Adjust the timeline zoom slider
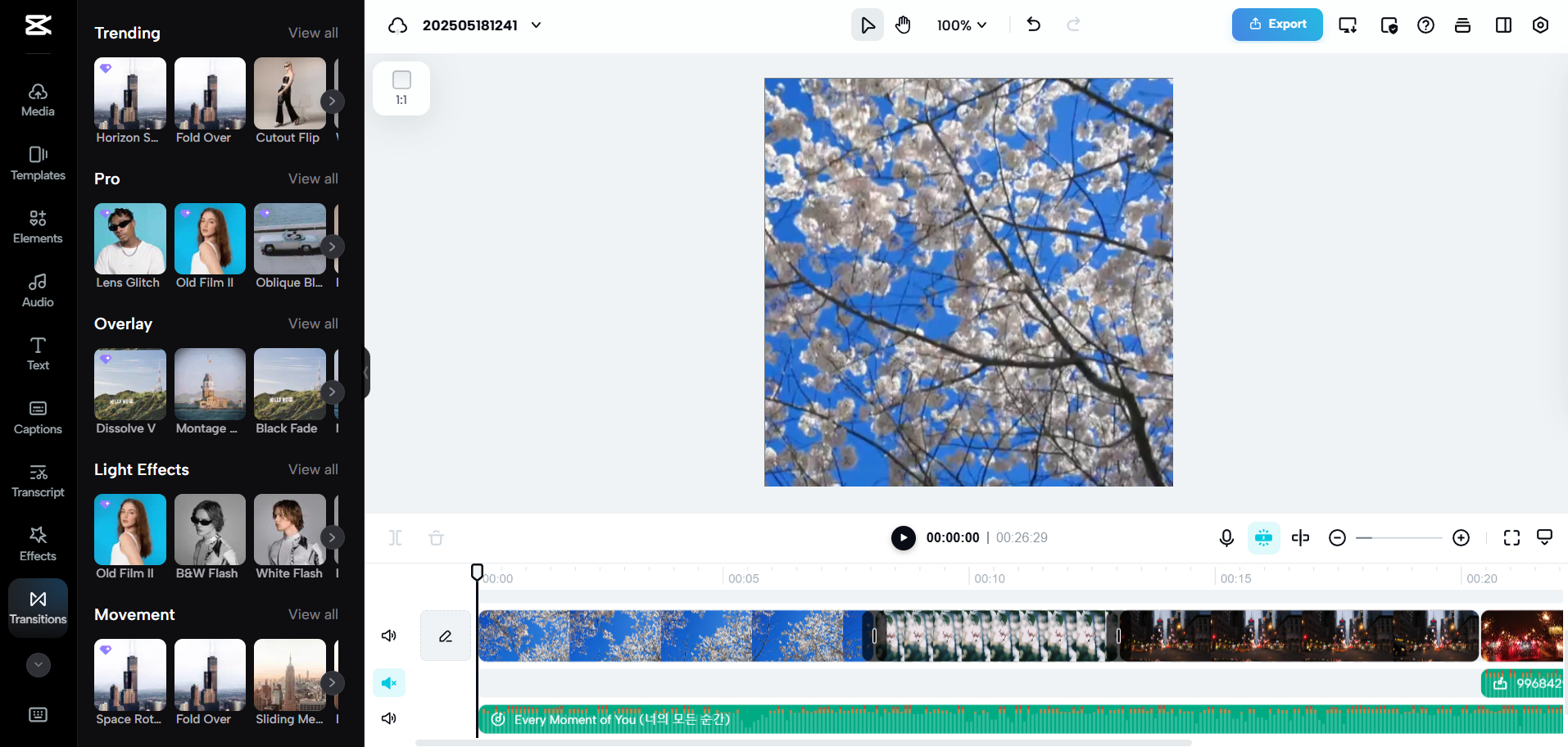This screenshot has width=1568, height=747. point(1399,537)
